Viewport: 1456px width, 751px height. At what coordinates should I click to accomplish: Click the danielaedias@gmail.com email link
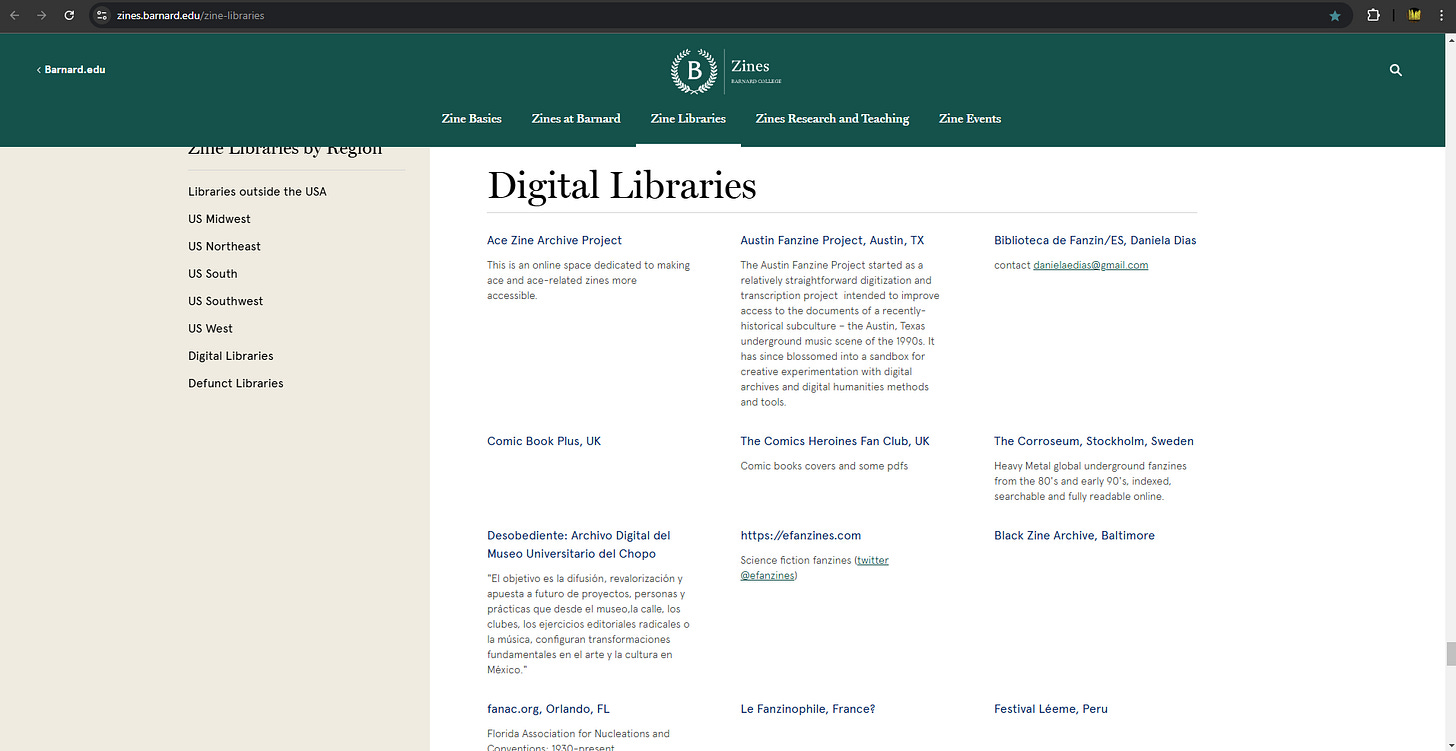pos(1090,265)
